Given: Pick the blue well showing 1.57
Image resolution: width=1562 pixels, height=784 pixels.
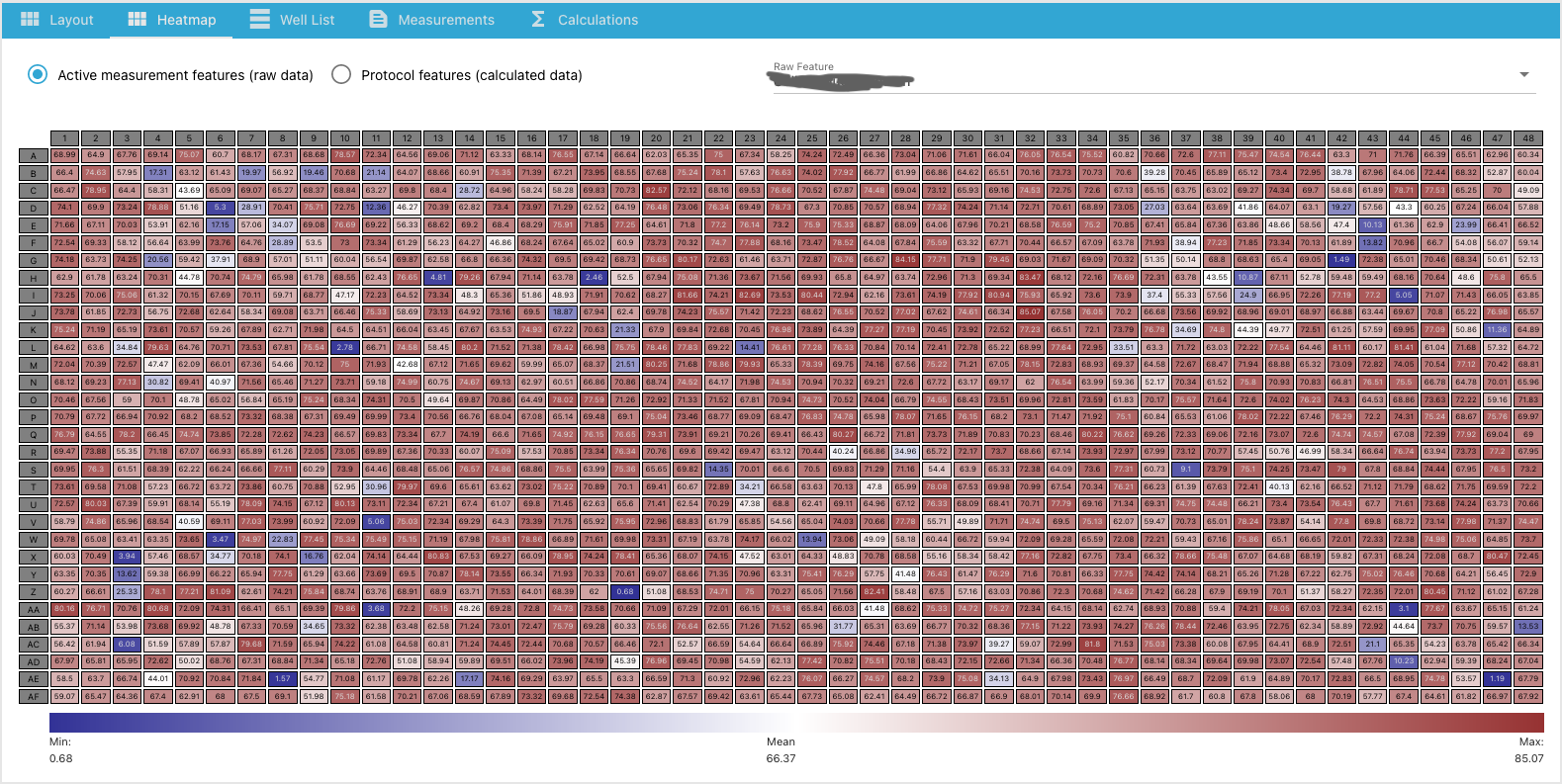Looking at the screenshot, I should [x=283, y=678].
